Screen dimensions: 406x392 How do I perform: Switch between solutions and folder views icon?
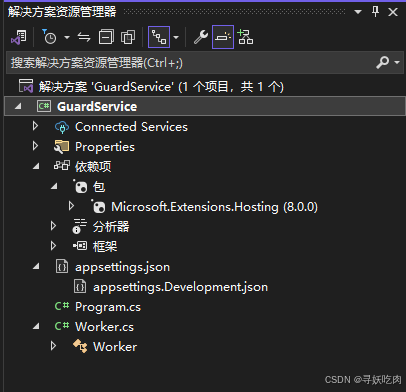[x=19, y=37]
